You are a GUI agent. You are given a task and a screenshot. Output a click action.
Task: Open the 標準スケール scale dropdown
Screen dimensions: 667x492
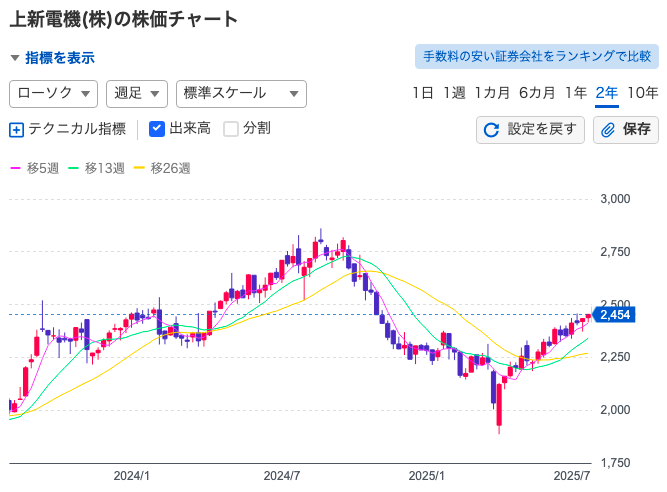click(x=241, y=94)
